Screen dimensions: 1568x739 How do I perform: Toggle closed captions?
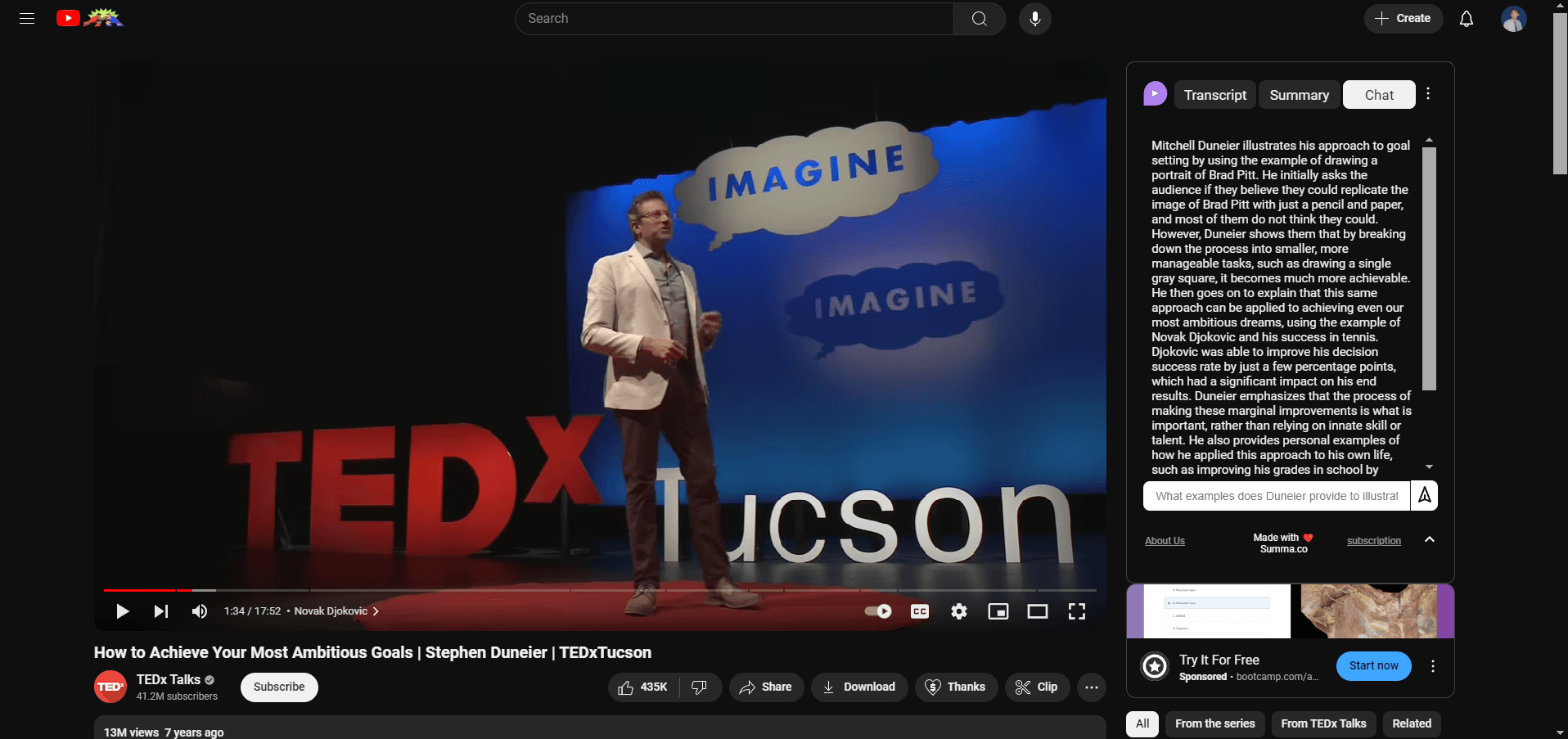pyautogui.click(x=919, y=611)
